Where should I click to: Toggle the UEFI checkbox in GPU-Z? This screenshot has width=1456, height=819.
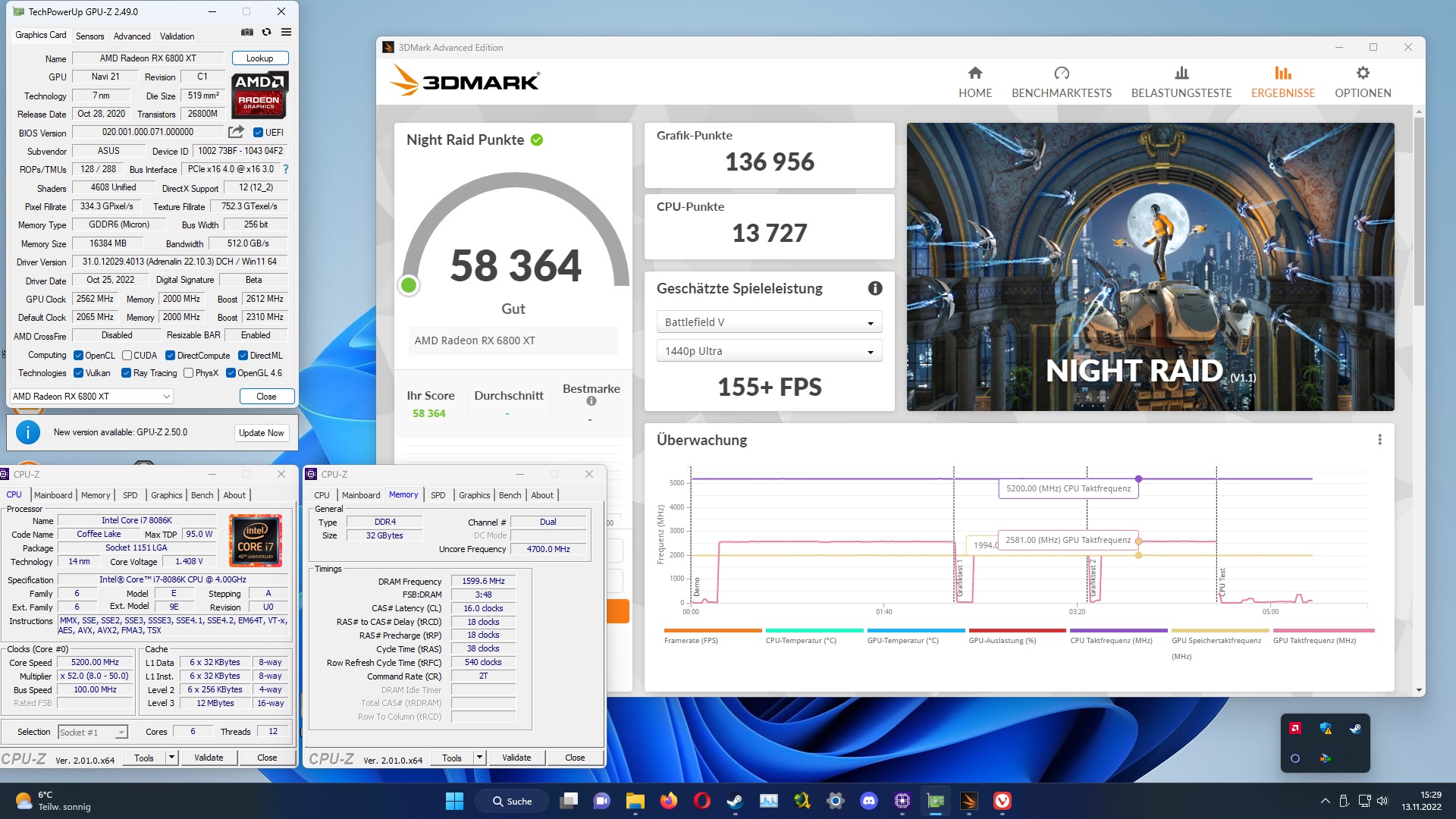click(258, 132)
